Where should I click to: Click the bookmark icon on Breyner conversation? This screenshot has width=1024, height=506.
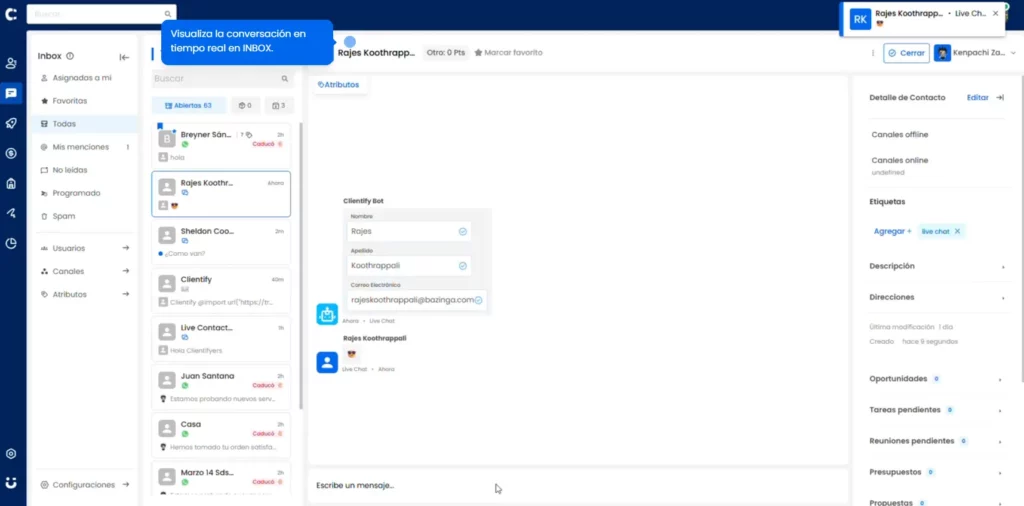click(x=160, y=126)
